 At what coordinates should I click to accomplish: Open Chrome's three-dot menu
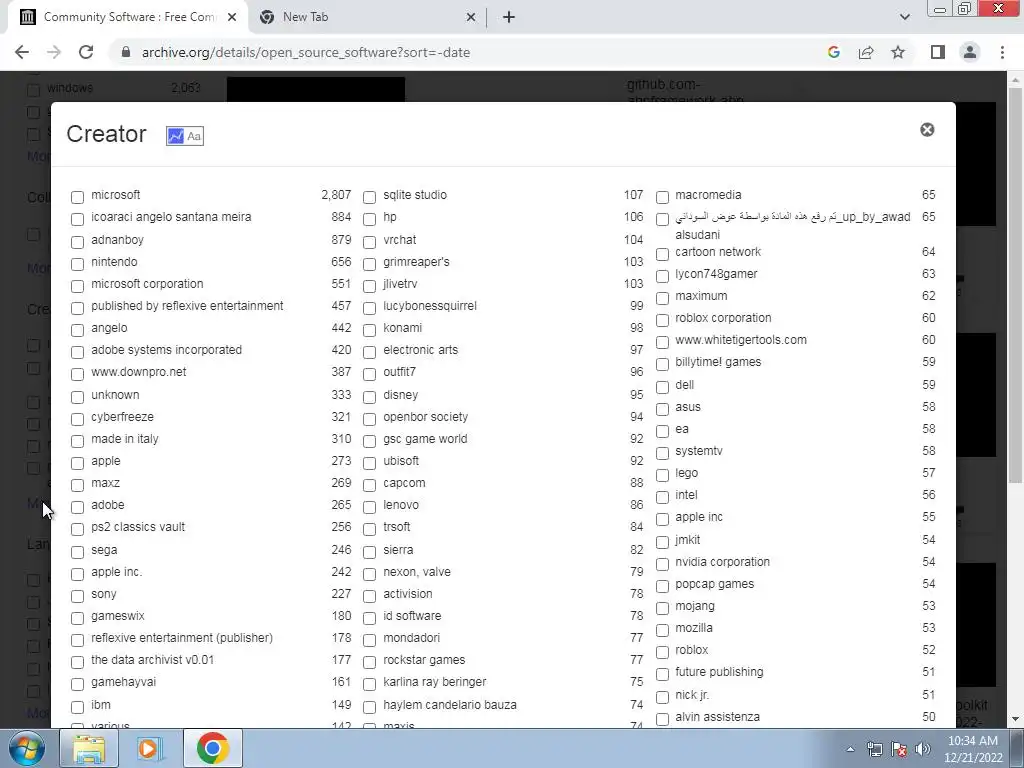coord(1002,52)
